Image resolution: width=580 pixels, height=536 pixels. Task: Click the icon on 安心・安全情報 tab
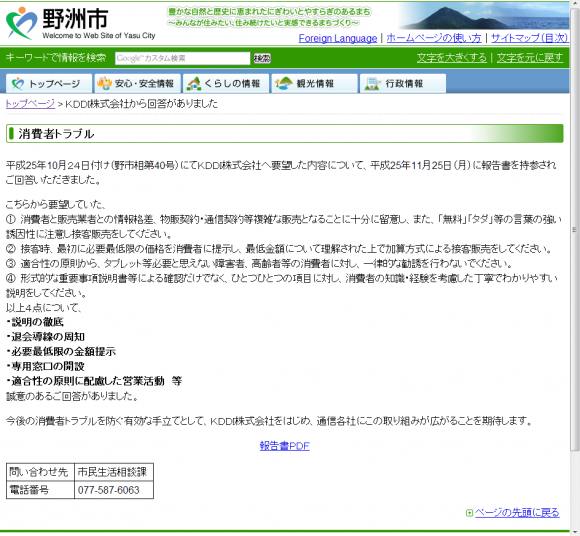click(105, 83)
